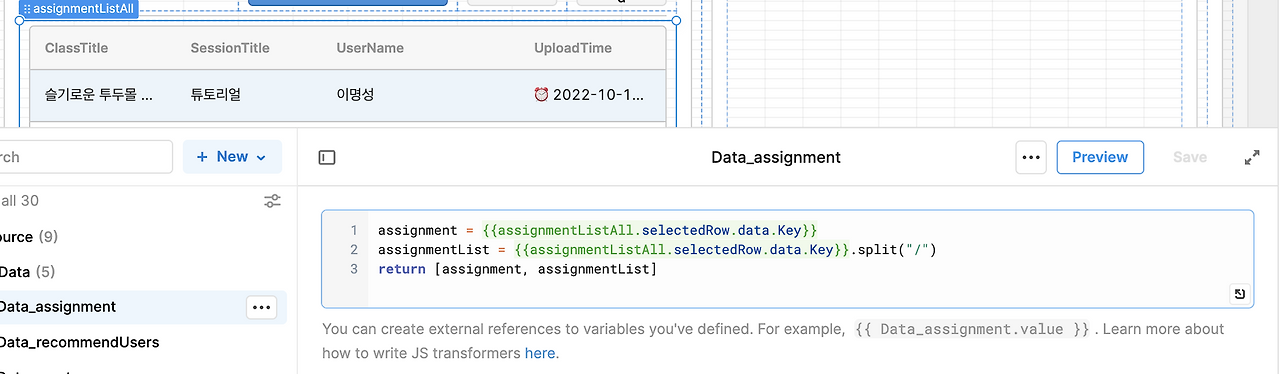Image resolution: width=1280 pixels, height=374 pixels.
Task: Click the pop-out icon in code editor corner
Action: tap(1239, 293)
